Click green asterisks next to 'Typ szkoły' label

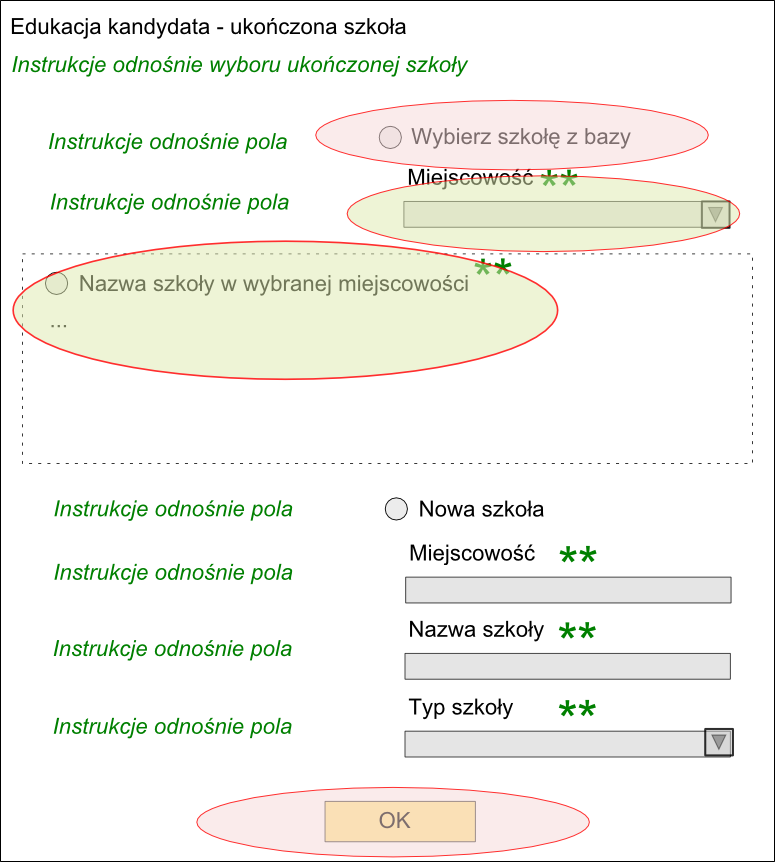click(x=577, y=709)
